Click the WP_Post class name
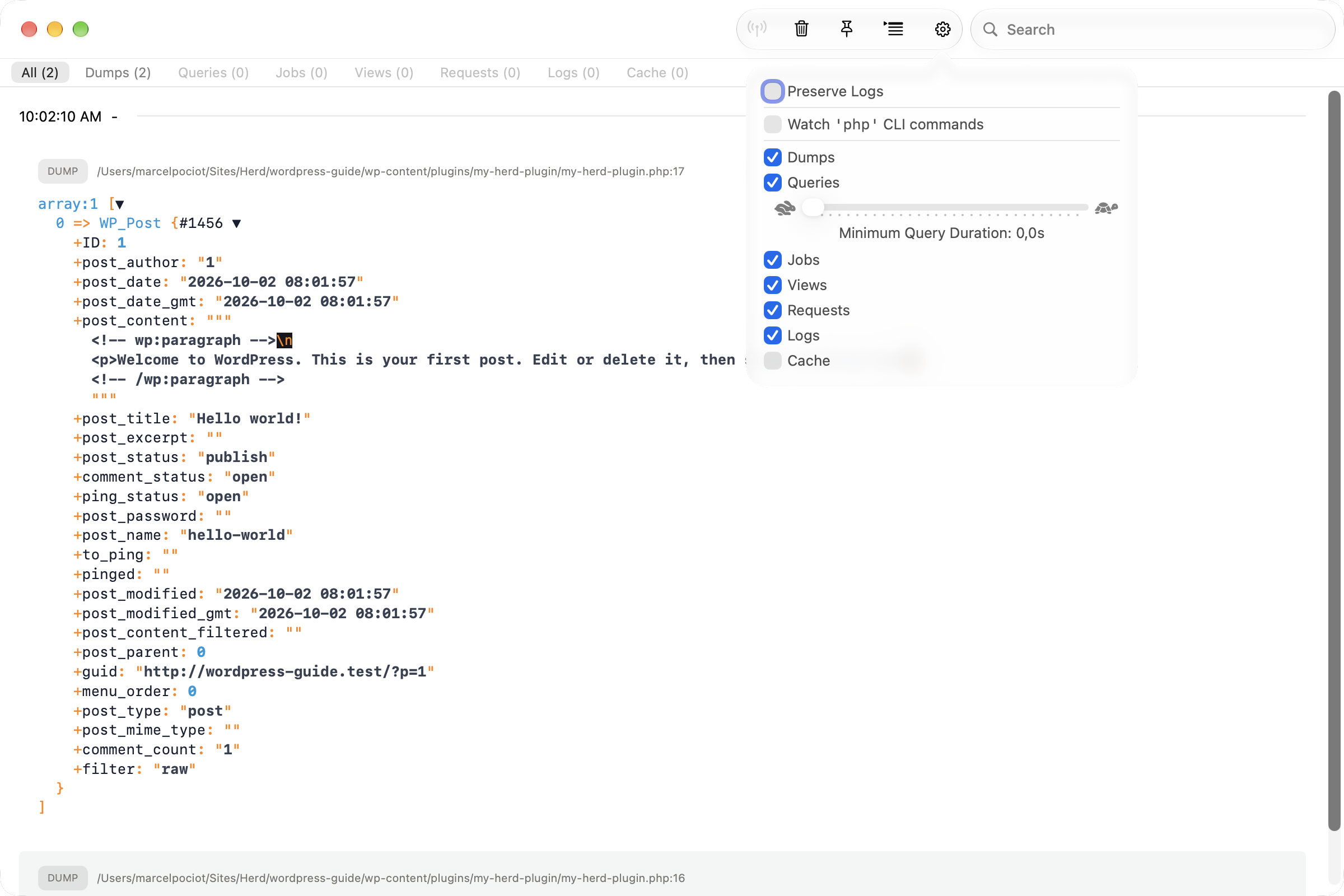The image size is (1344, 896). [130, 223]
